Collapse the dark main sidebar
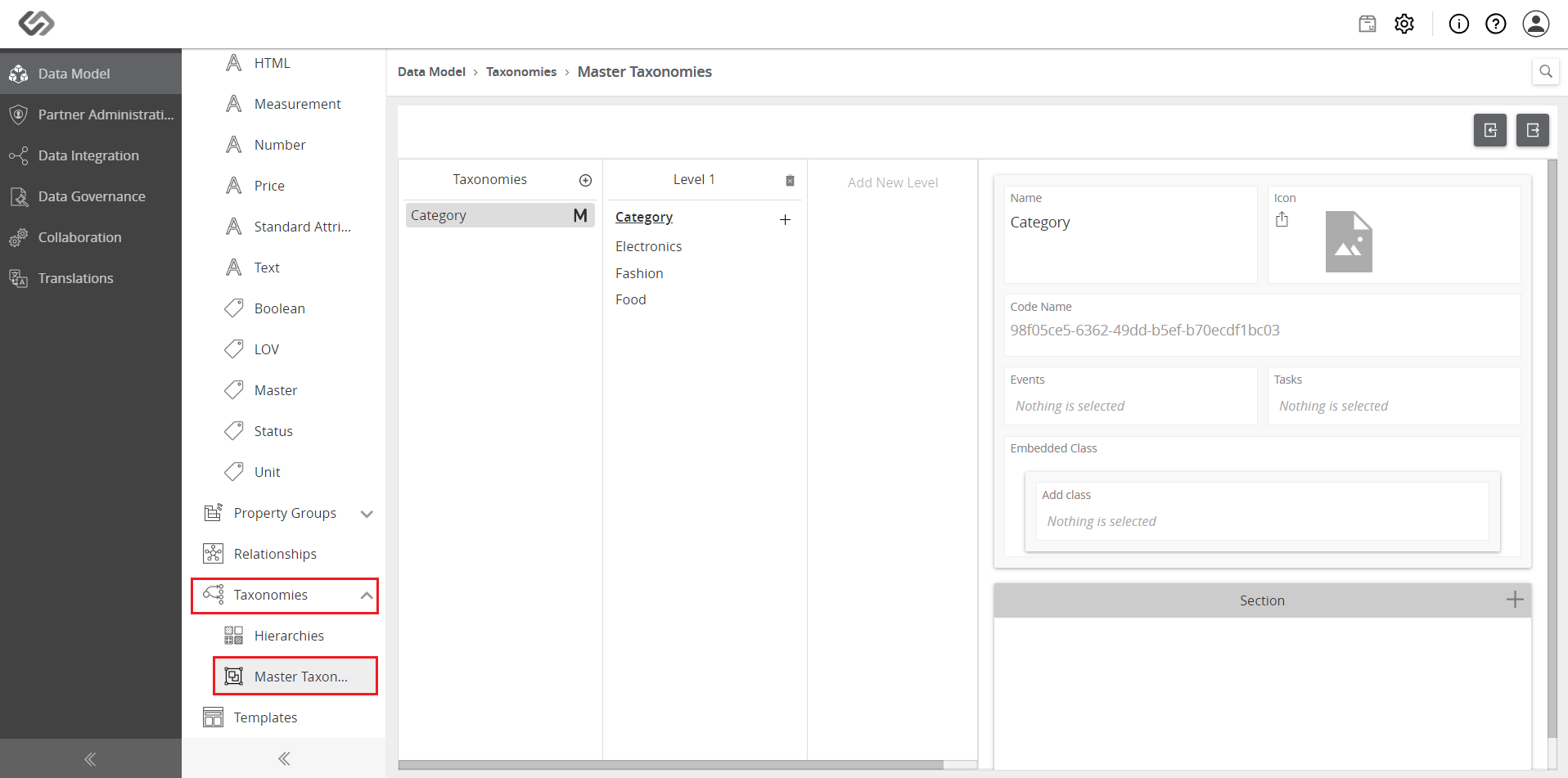This screenshot has height=778, width=1568. (x=91, y=758)
